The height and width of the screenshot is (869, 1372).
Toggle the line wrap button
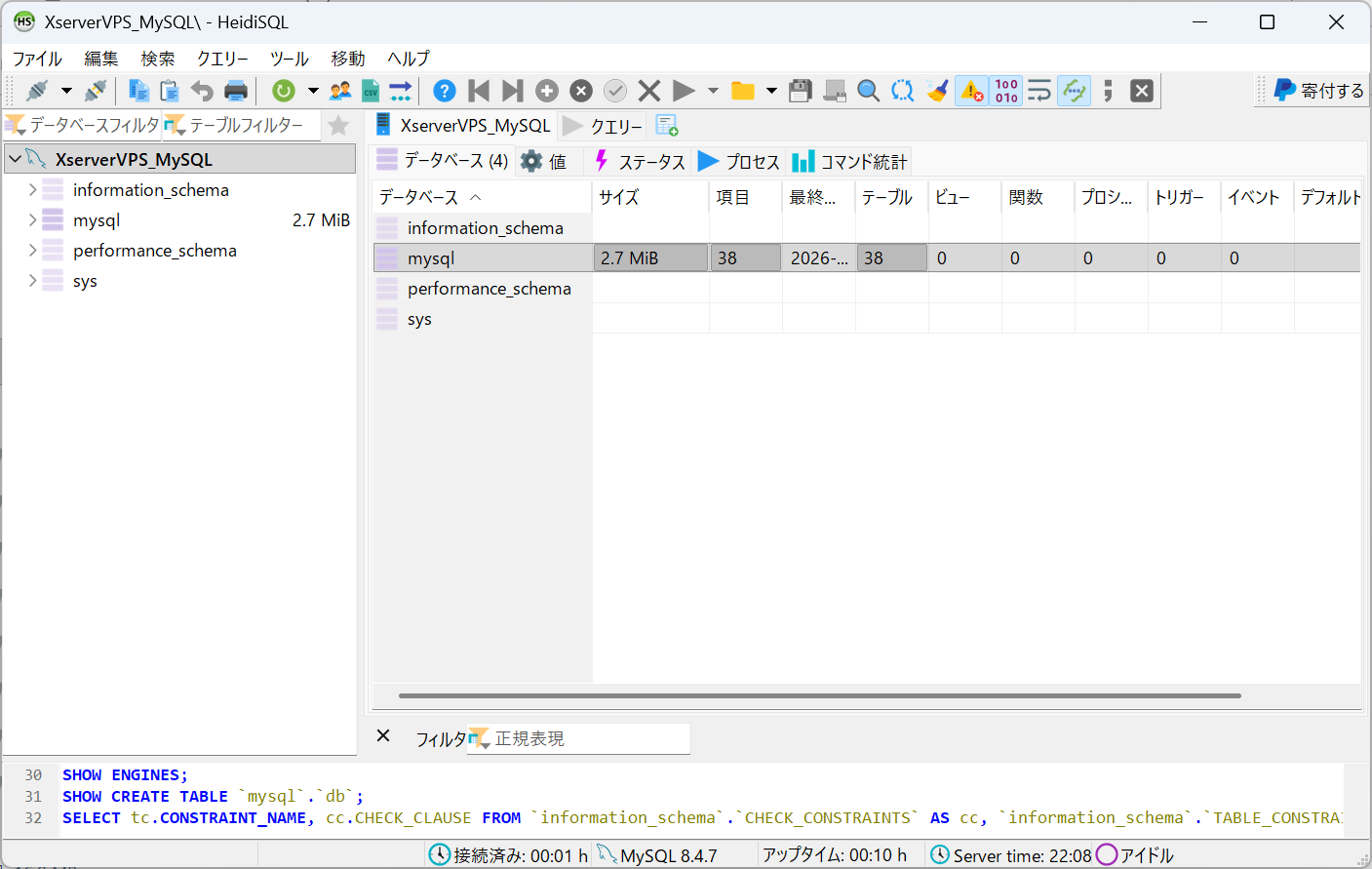pyautogui.click(x=1039, y=91)
